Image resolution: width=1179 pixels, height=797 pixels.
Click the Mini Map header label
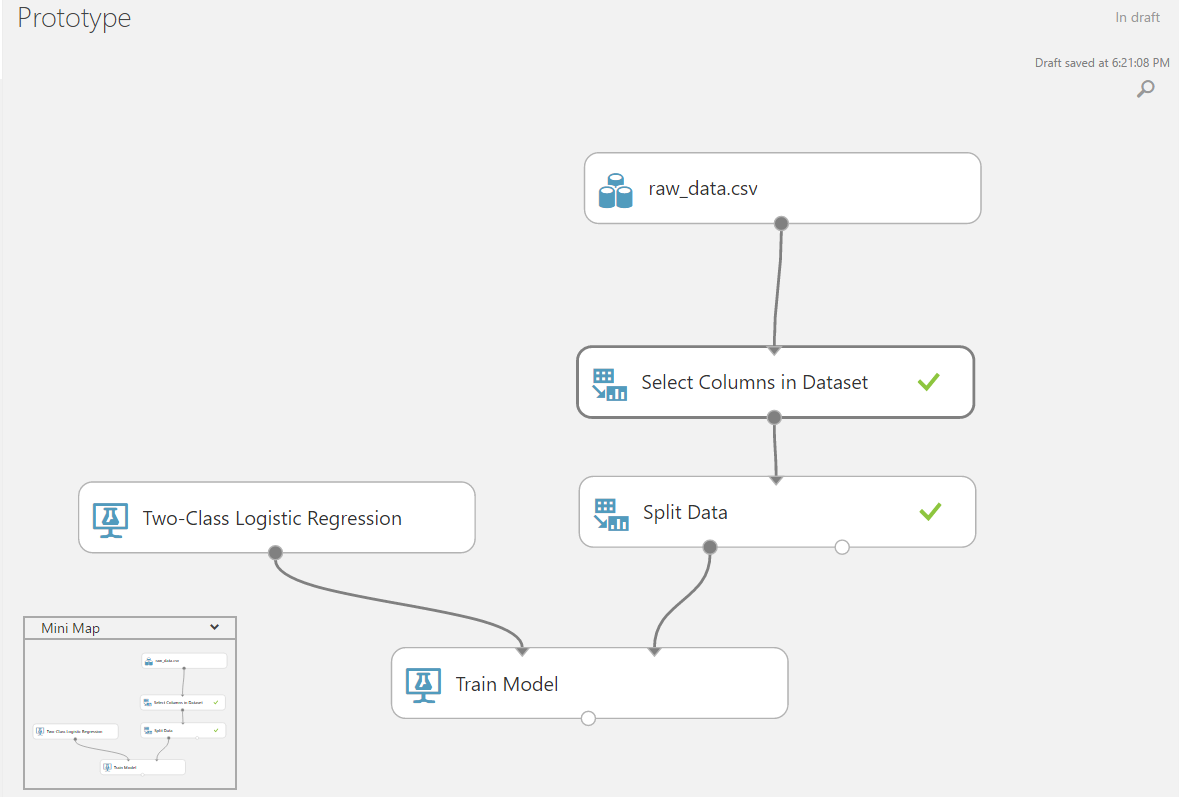pyautogui.click(x=70, y=629)
